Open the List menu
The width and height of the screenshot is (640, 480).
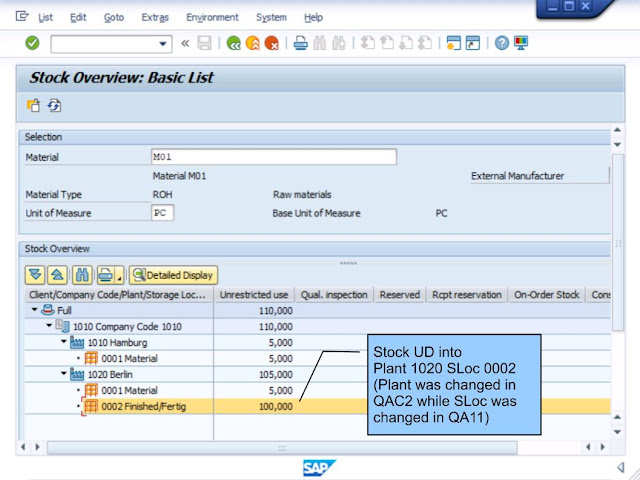(x=45, y=18)
